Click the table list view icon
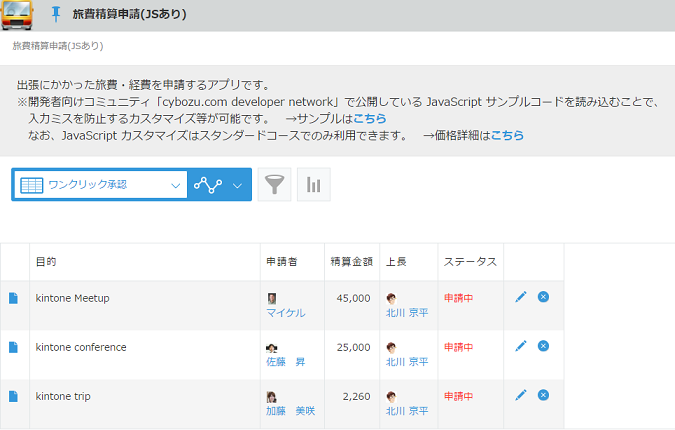 [31, 186]
